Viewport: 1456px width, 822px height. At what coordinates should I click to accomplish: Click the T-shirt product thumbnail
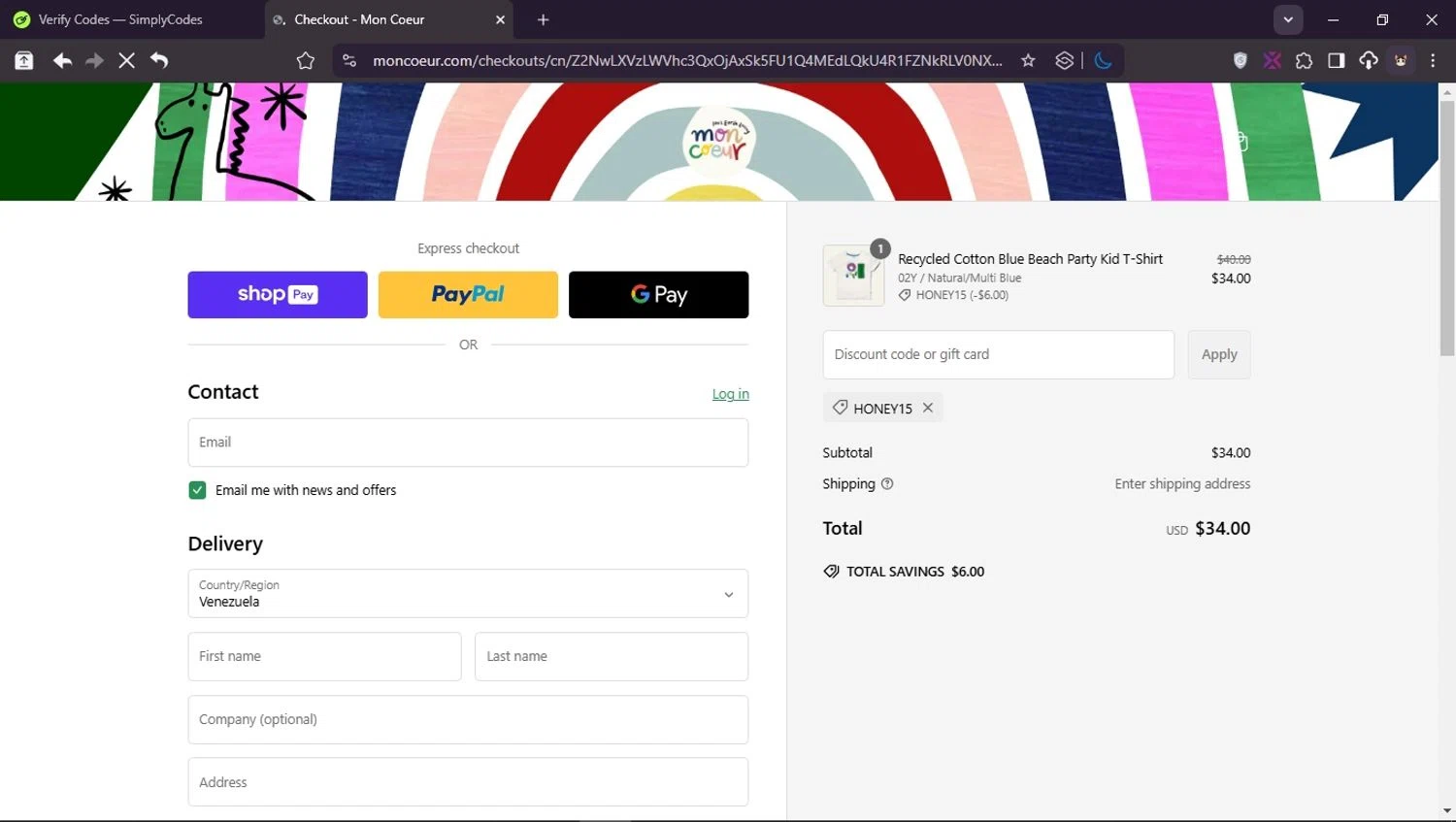coord(853,276)
